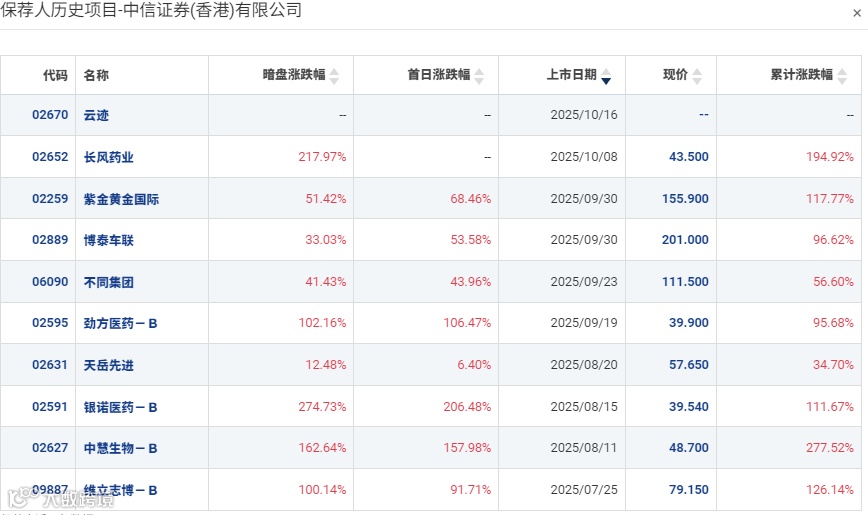Select grey market gain 100.14%
868x515 pixels.
click(x=322, y=490)
